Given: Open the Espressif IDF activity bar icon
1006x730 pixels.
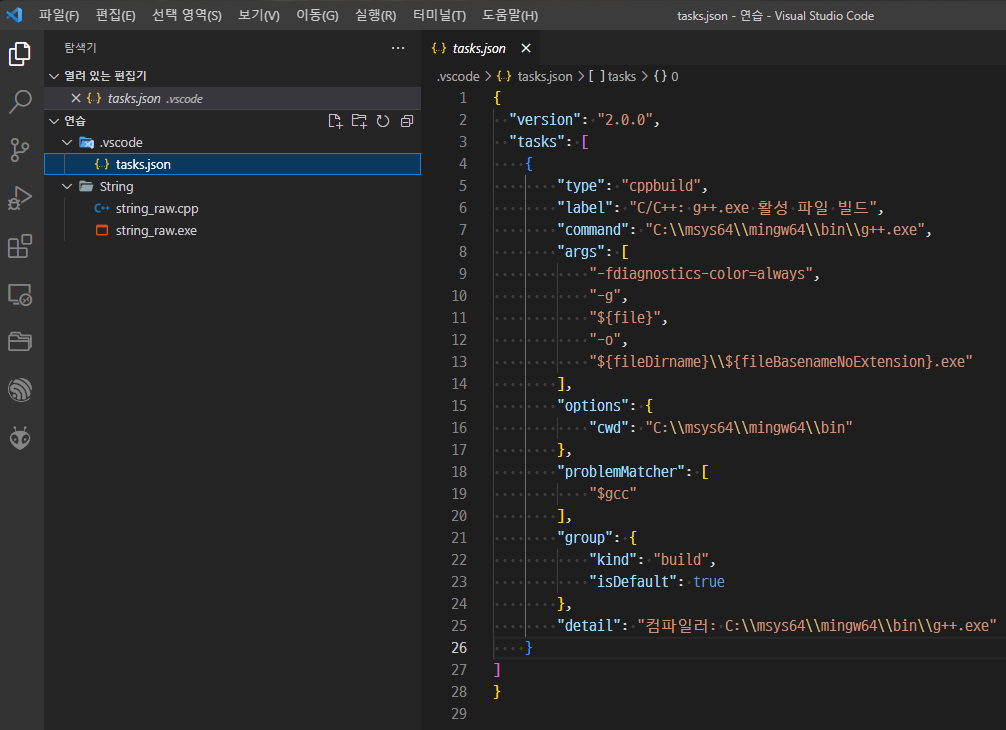Looking at the screenshot, I should (20, 389).
